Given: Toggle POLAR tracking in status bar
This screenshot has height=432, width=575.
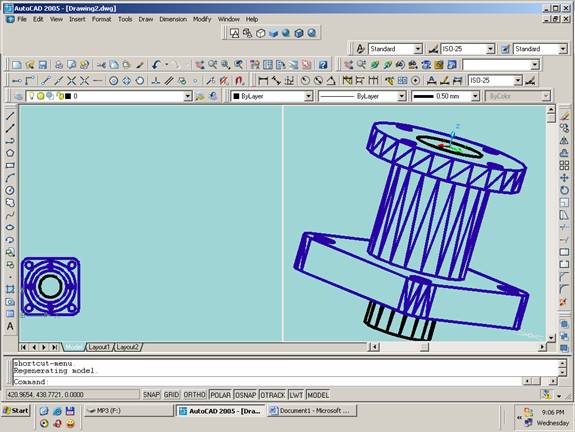Looking at the screenshot, I should point(221,395).
